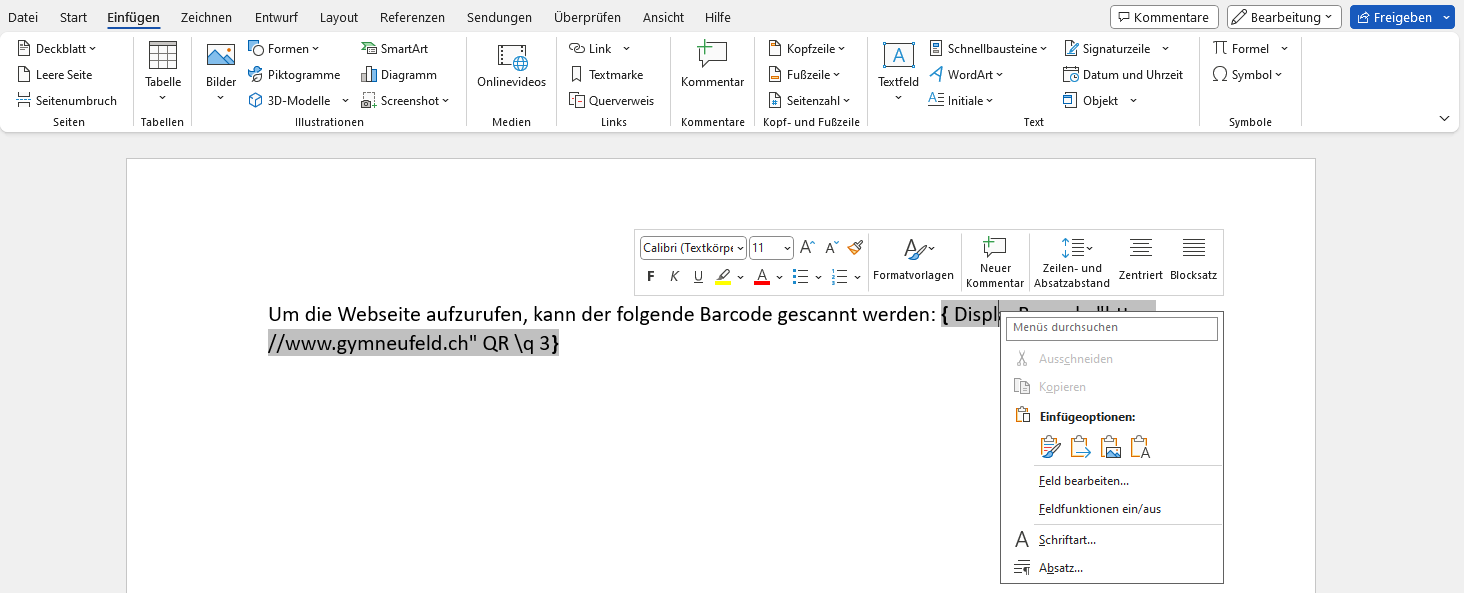Paste keeping source formatting option
Screen dimensions: 1464x593
point(1050,447)
